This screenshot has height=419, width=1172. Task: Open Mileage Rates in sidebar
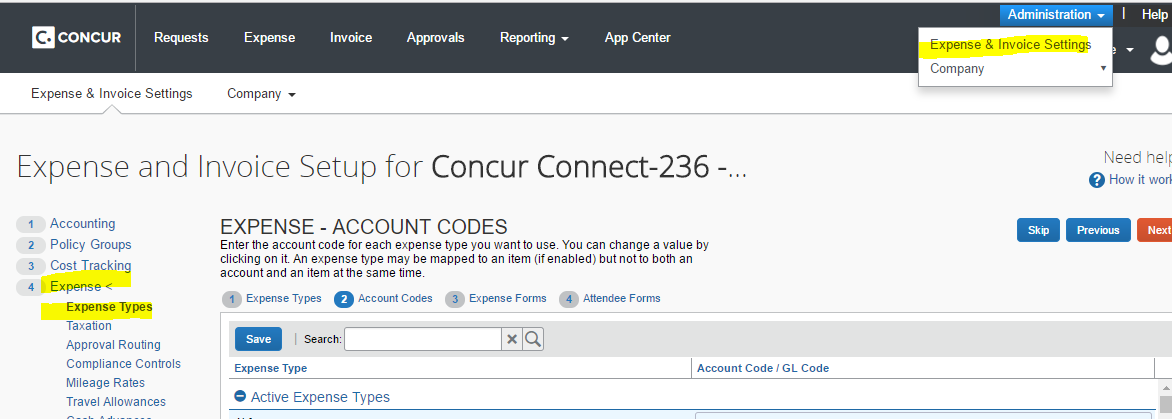coord(105,382)
